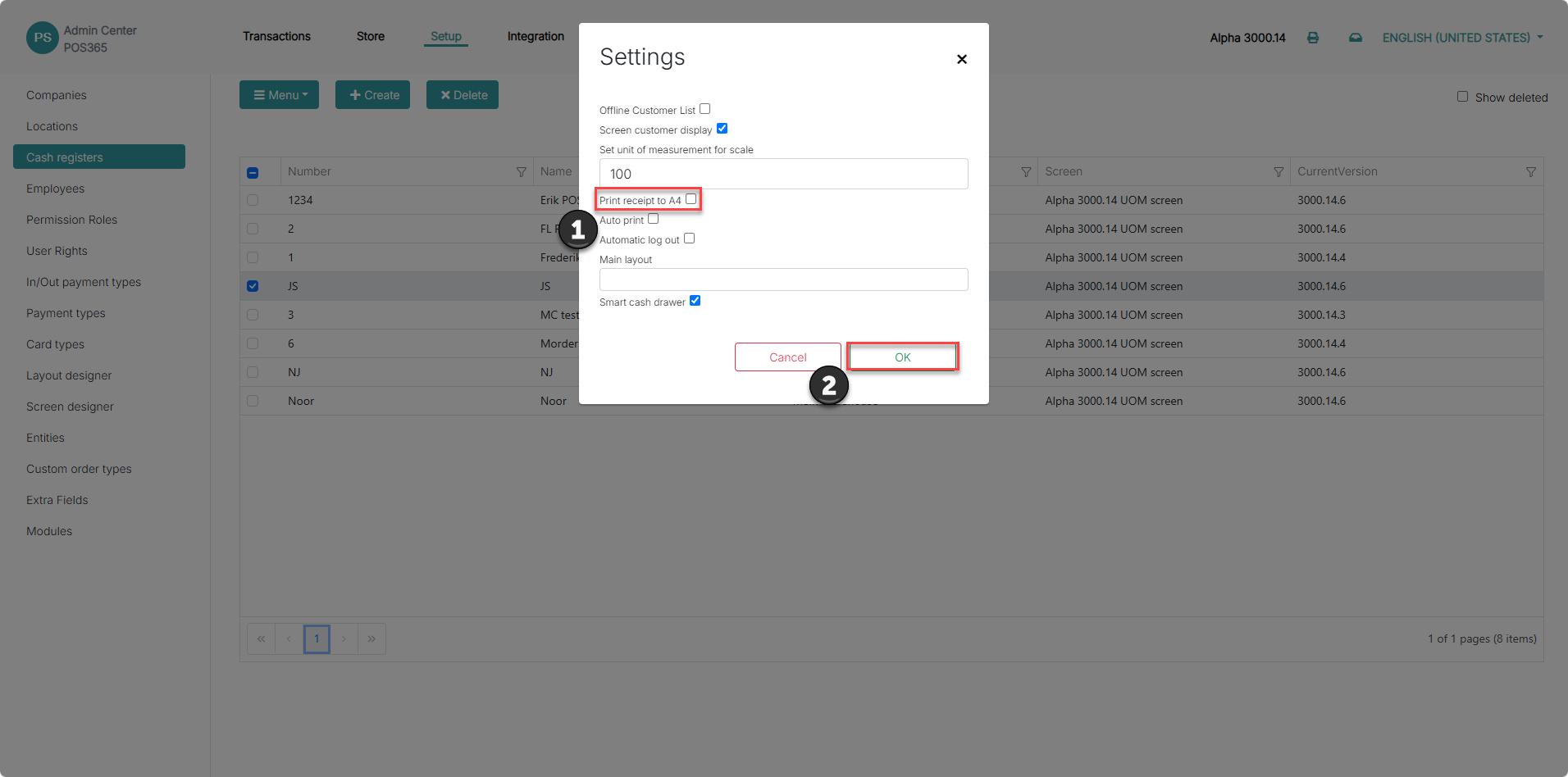Click the Cancel button
1568x777 pixels.
pos(788,357)
